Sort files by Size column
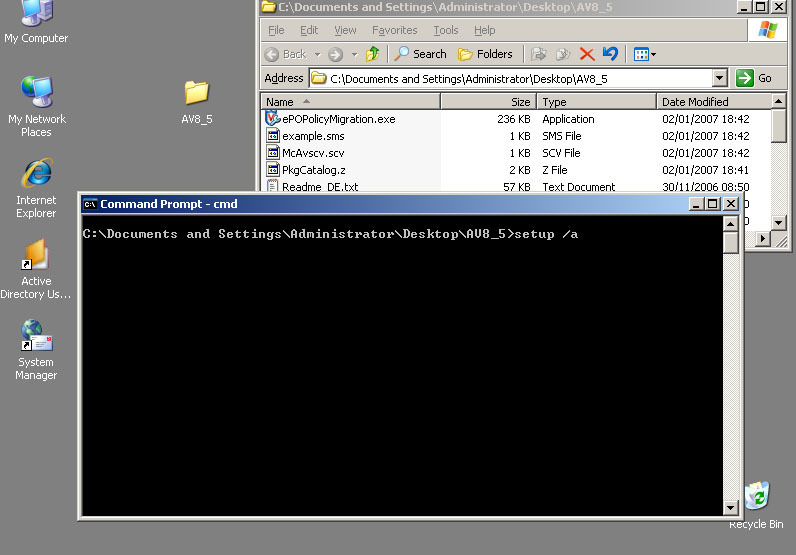 tap(488, 102)
